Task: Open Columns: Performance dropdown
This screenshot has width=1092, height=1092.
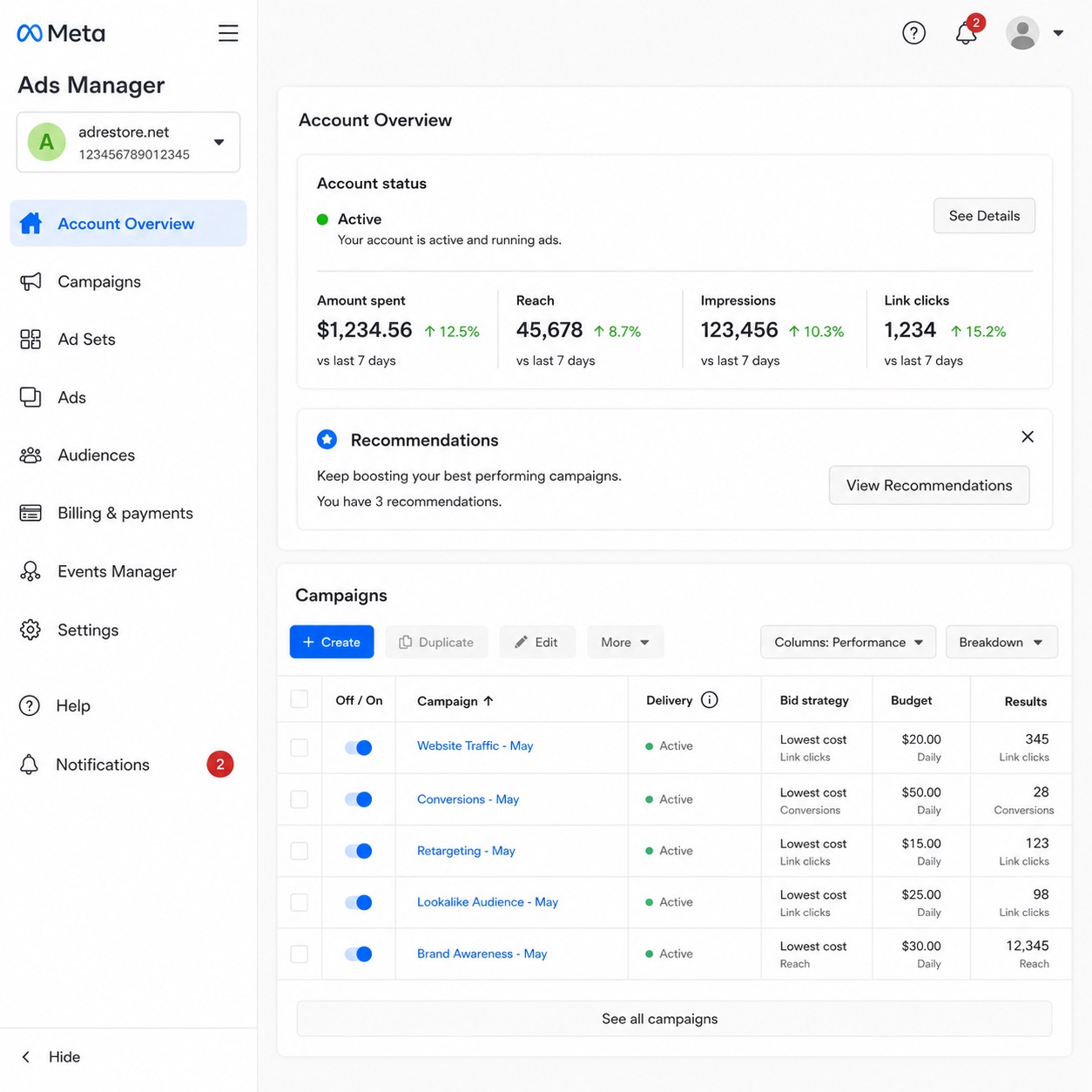Action: click(x=848, y=642)
